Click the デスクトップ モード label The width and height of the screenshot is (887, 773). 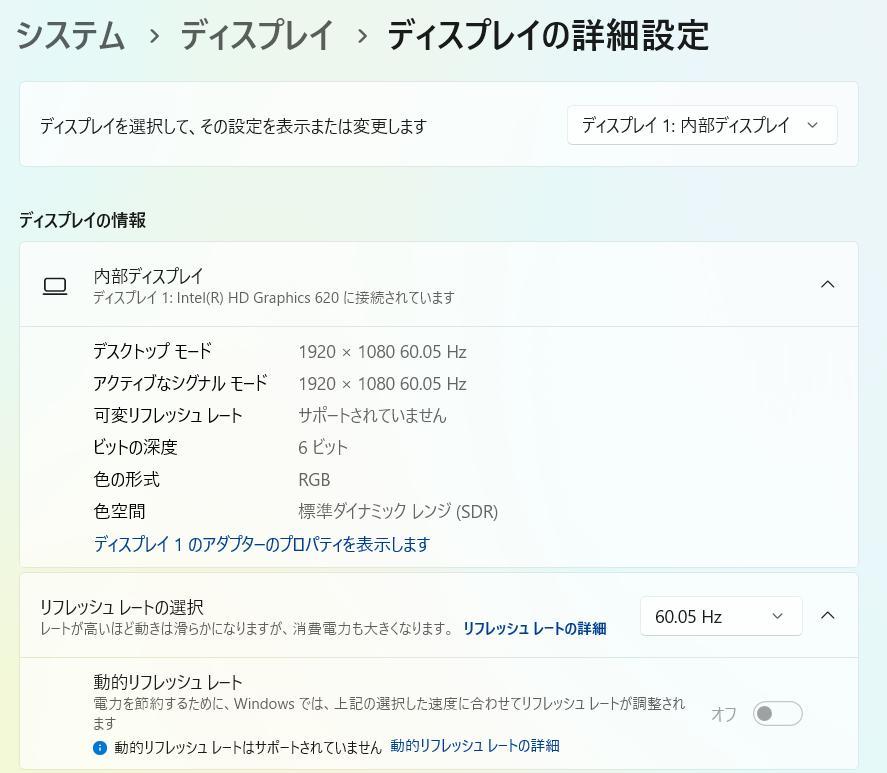(x=153, y=351)
